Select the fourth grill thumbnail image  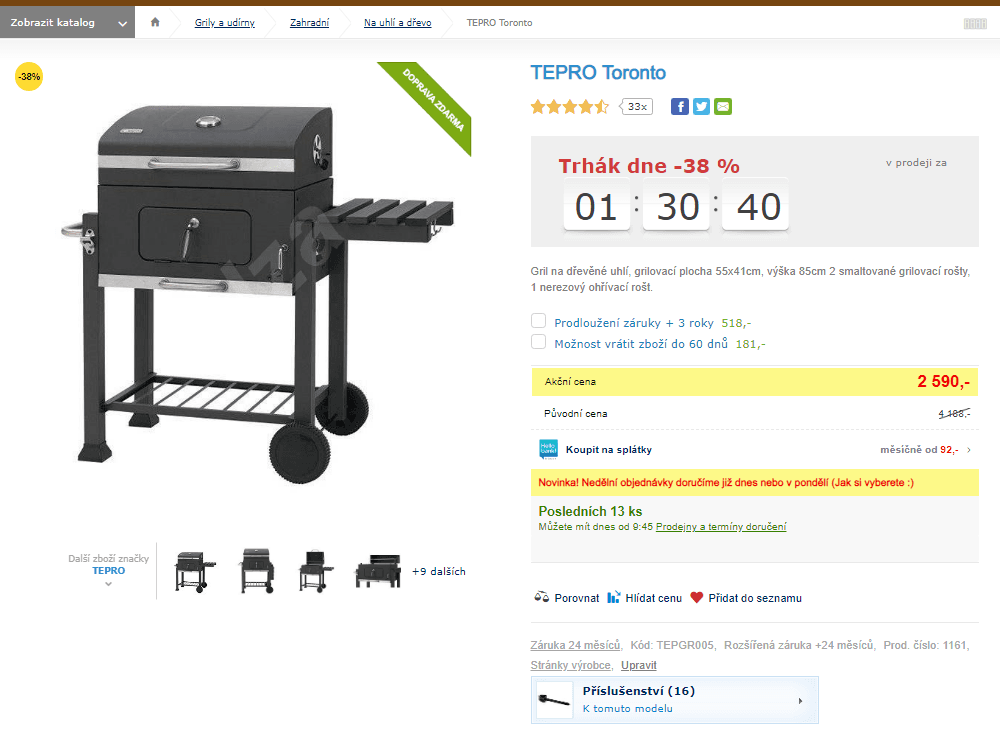tap(378, 571)
